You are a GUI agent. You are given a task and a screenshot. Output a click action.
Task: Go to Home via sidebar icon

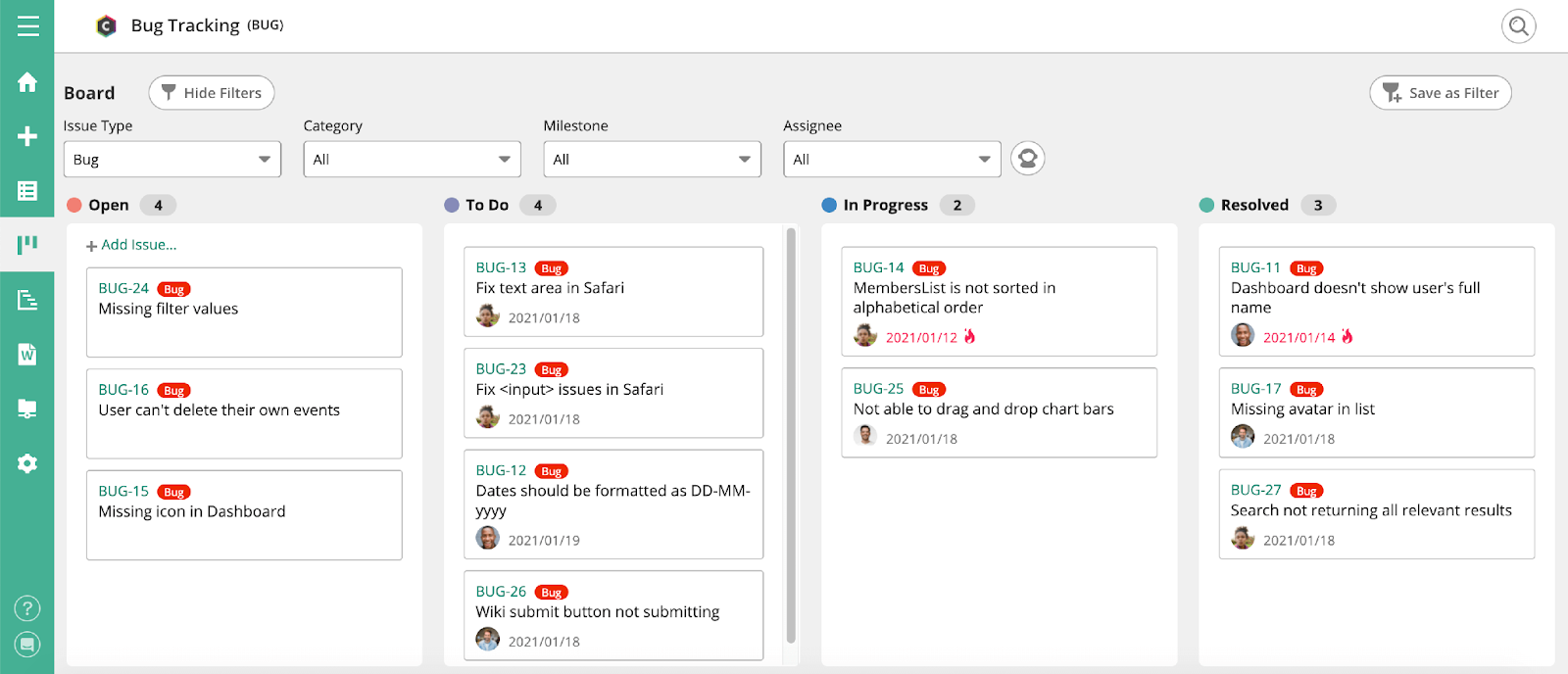[x=27, y=82]
